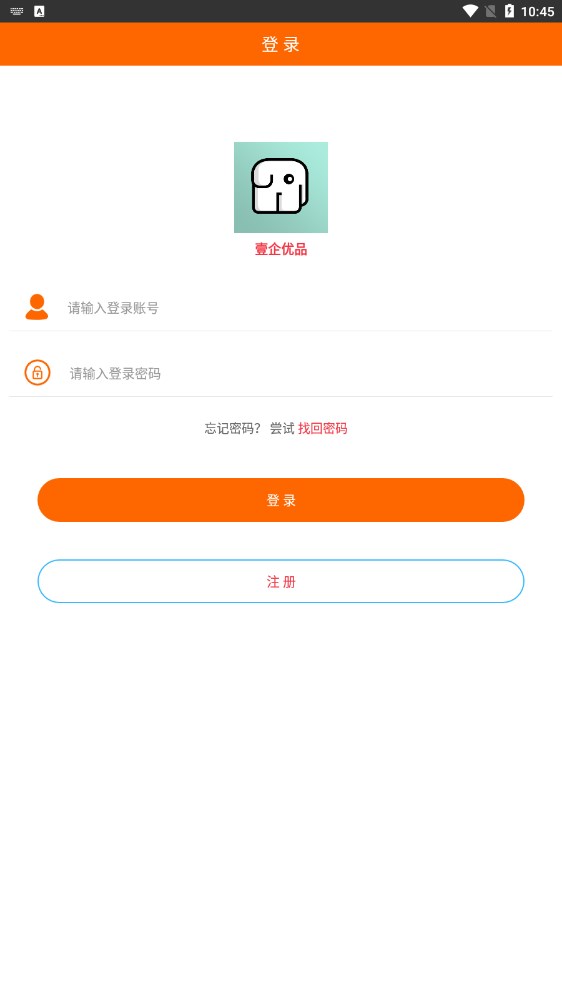Tap the letter A input method icon
The height and width of the screenshot is (1000, 562).
click(39, 11)
